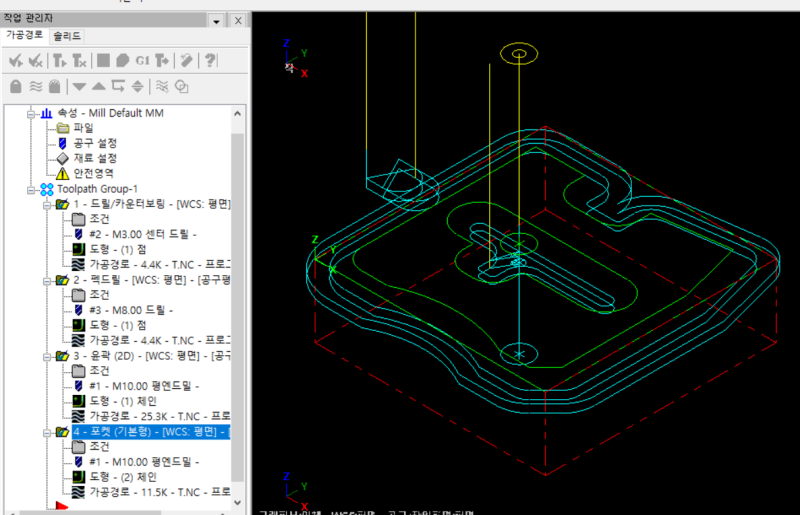Switch to the 가공경로 tab
Viewport: 800px width, 515px height.
click(23, 36)
